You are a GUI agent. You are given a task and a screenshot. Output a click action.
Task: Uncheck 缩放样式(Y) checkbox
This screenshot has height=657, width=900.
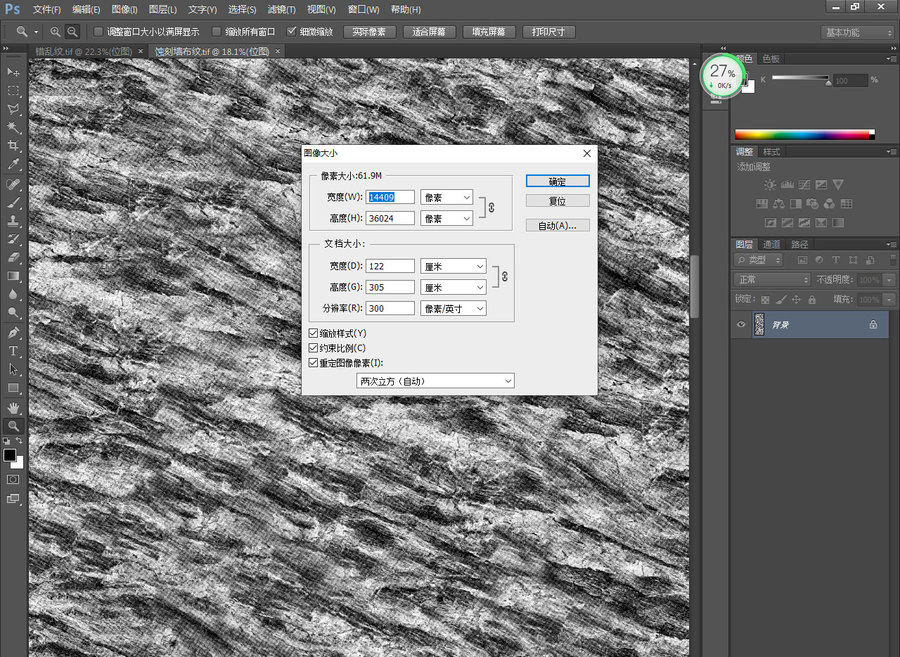coord(313,333)
